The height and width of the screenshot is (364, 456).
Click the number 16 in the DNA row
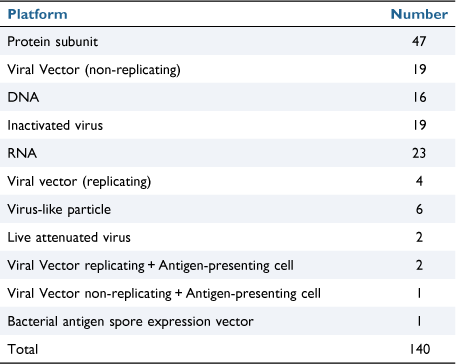click(x=419, y=97)
